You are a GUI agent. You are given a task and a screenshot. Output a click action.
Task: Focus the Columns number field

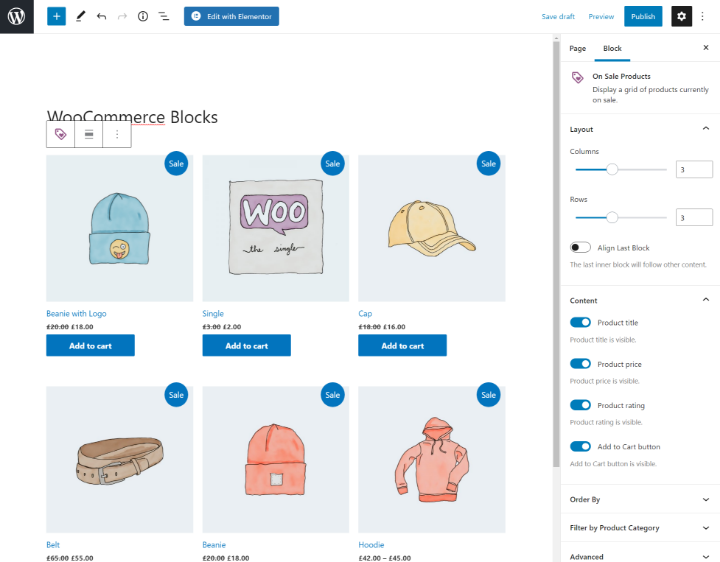click(694, 169)
